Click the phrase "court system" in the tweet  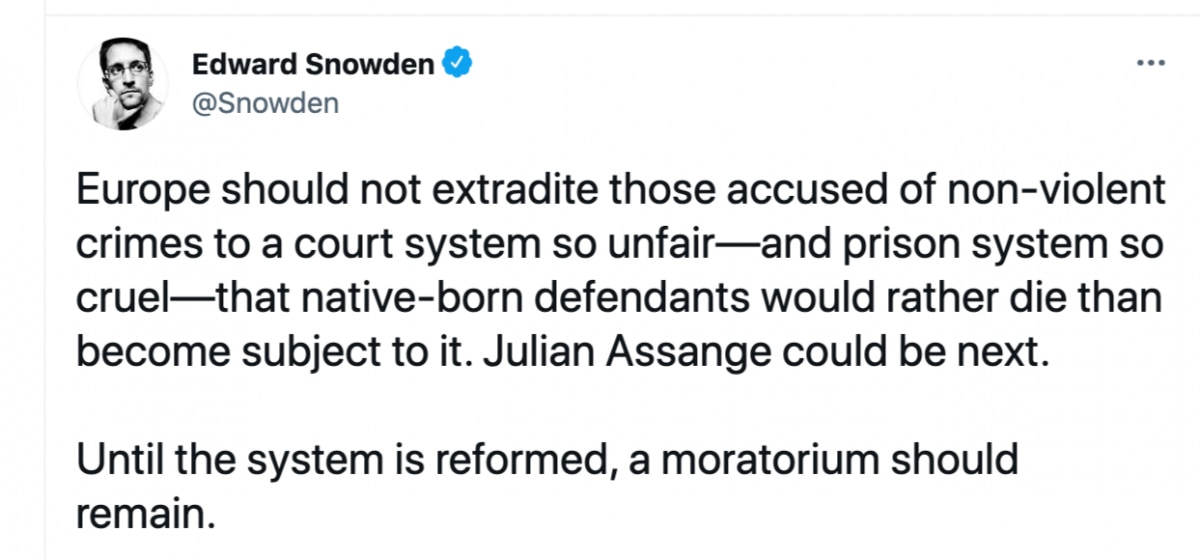[x=370, y=246]
